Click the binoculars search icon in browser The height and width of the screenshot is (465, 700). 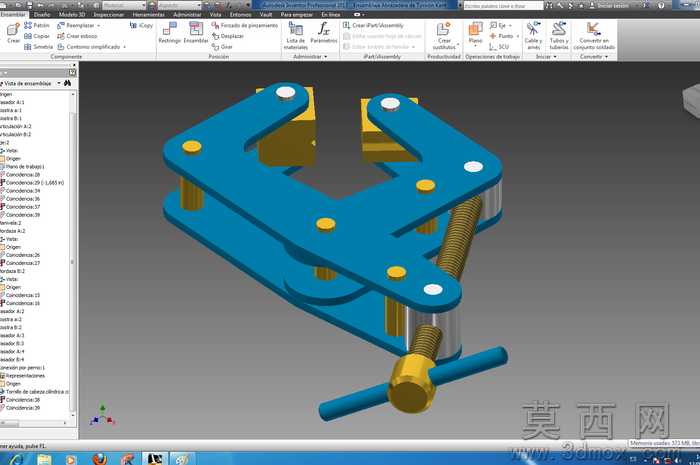click(x=67, y=83)
